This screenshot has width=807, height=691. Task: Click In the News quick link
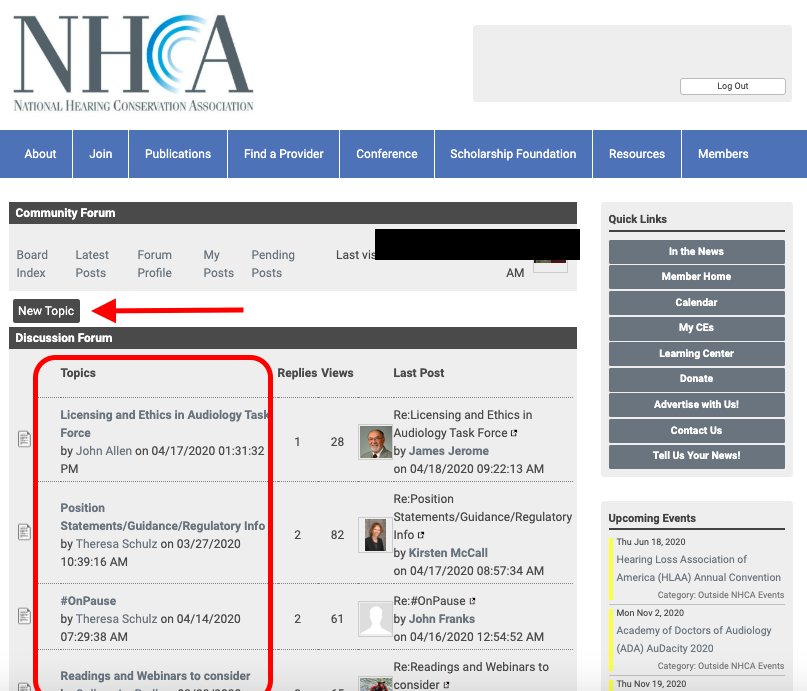[x=696, y=252]
